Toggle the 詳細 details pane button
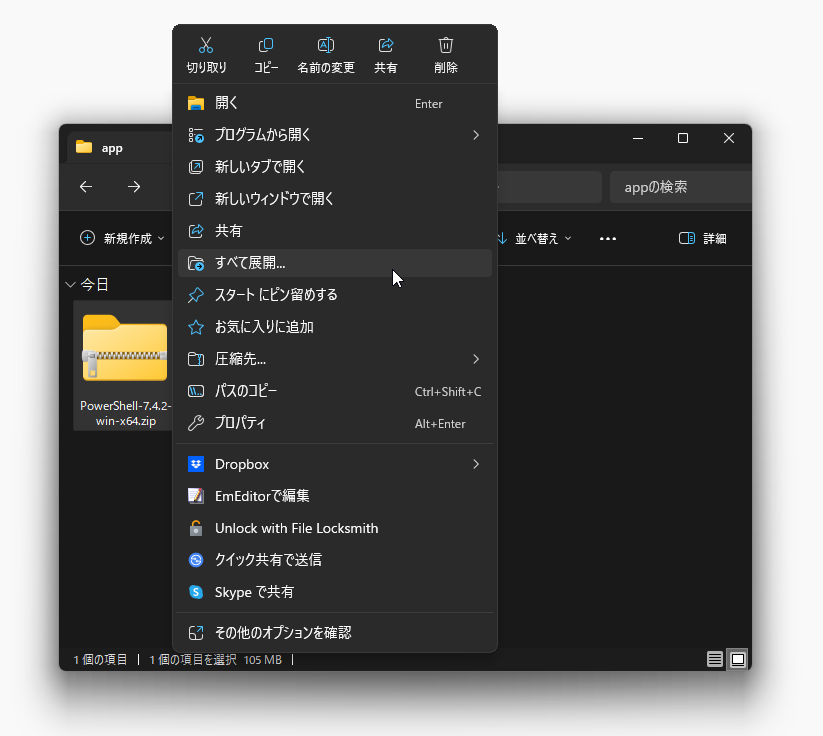The image size is (823, 736). tap(702, 238)
